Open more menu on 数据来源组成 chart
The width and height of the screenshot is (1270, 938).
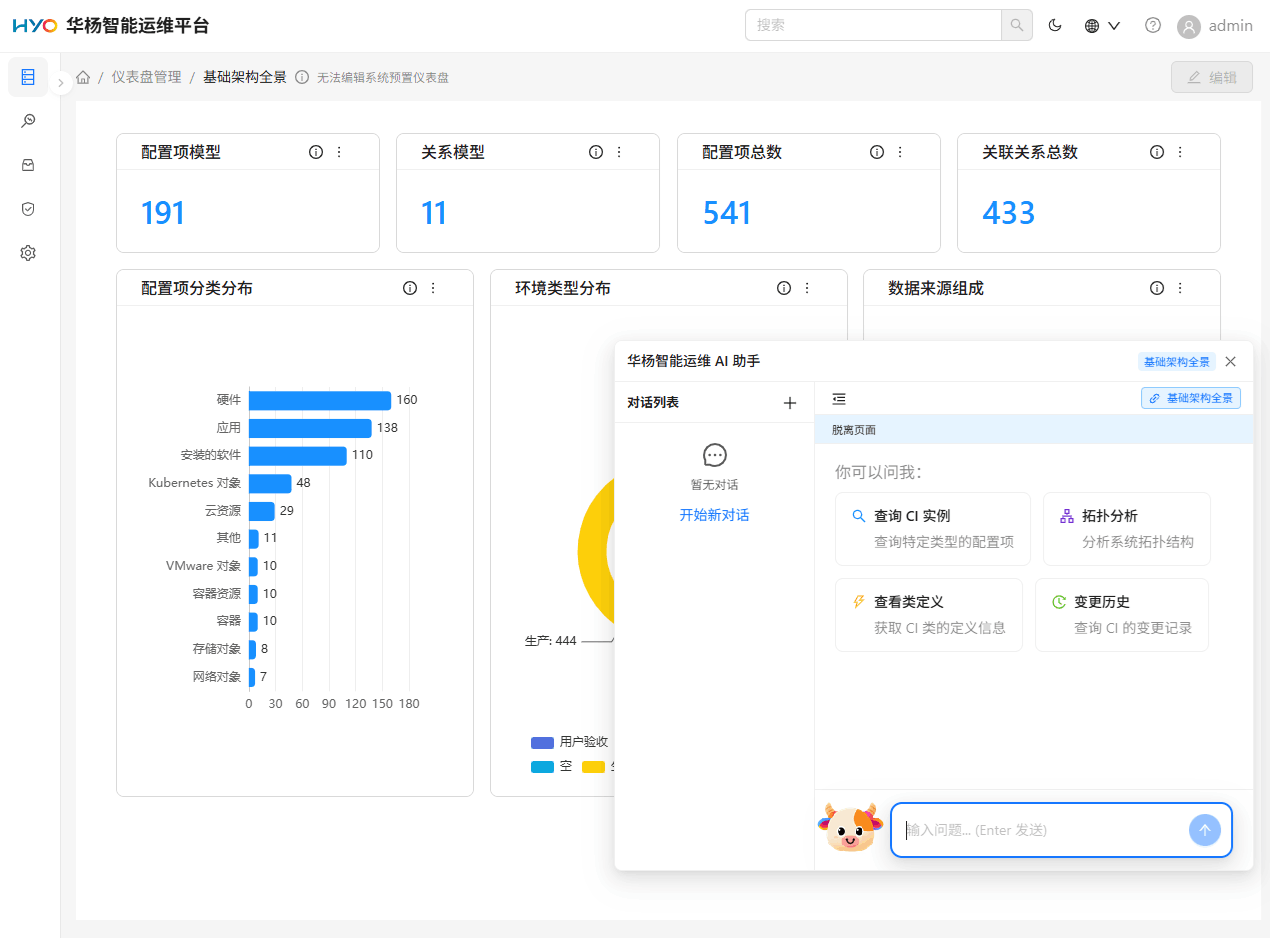coord(1180,288)
